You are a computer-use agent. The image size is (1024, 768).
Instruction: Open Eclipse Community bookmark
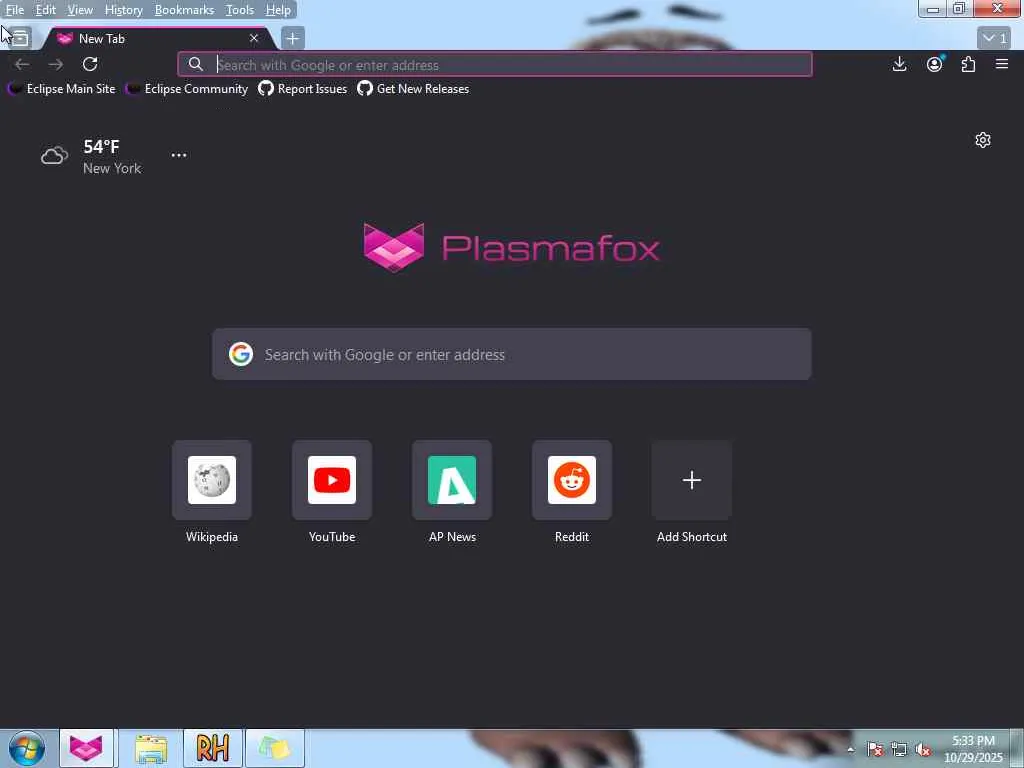(187, 89)
